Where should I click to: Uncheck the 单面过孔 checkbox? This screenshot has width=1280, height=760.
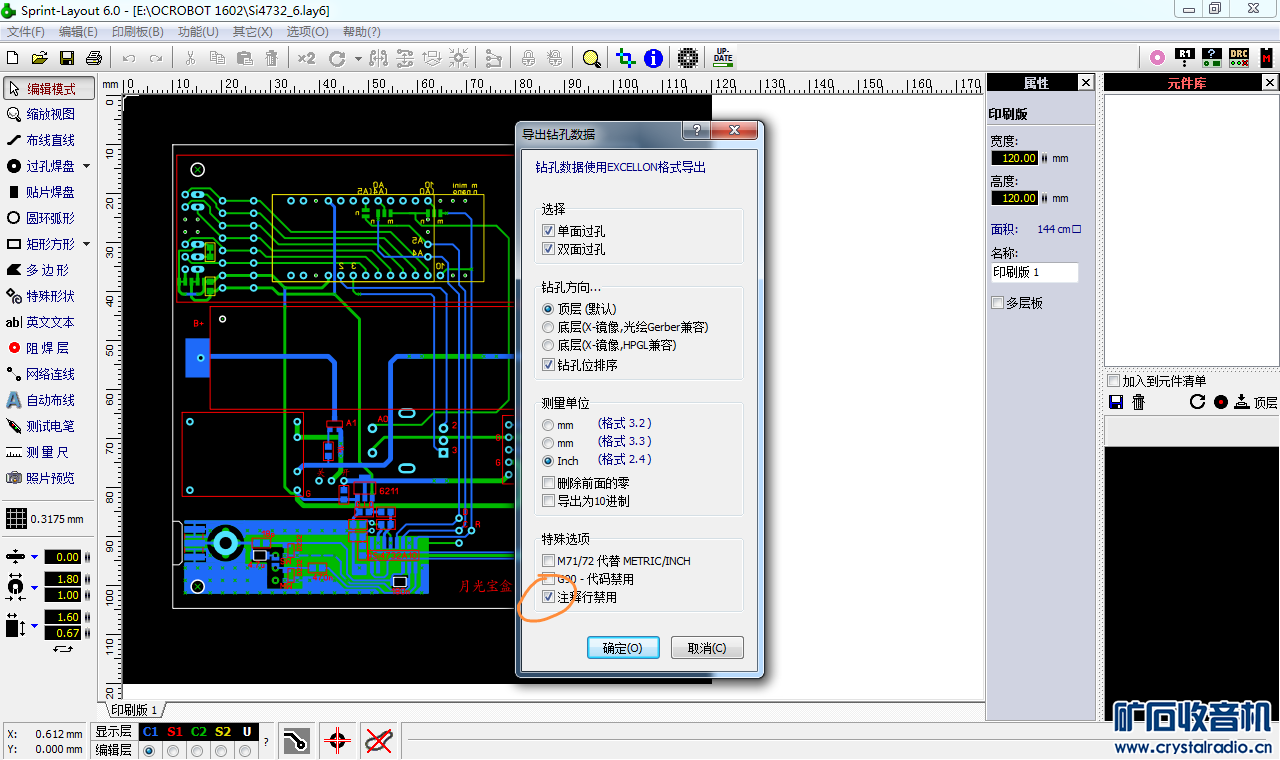click(x=548, y=231)
